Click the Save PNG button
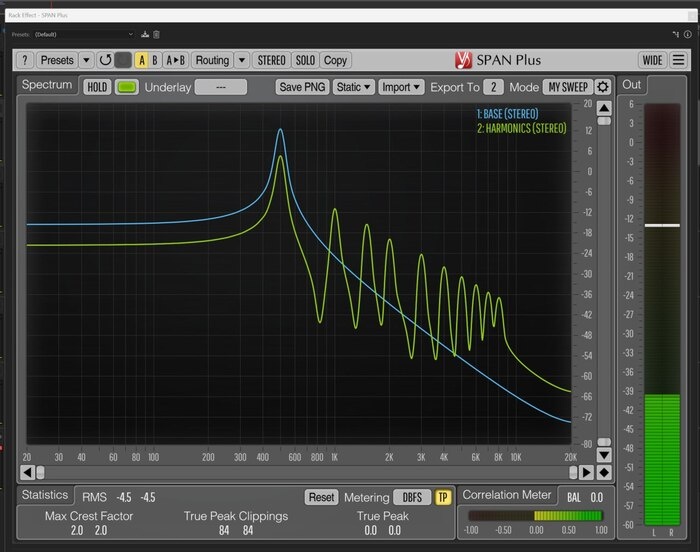This screenshot has width=700, height=552. (302, 87)
